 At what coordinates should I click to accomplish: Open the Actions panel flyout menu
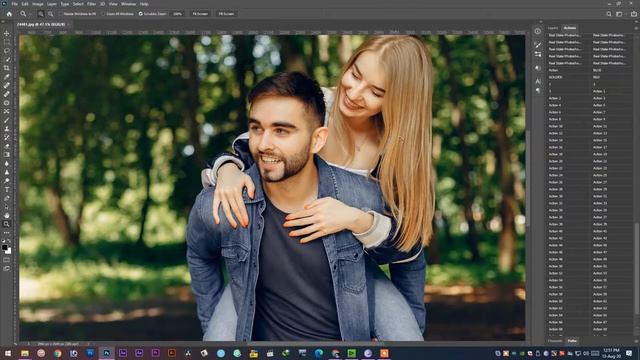[x=636, y=28]
